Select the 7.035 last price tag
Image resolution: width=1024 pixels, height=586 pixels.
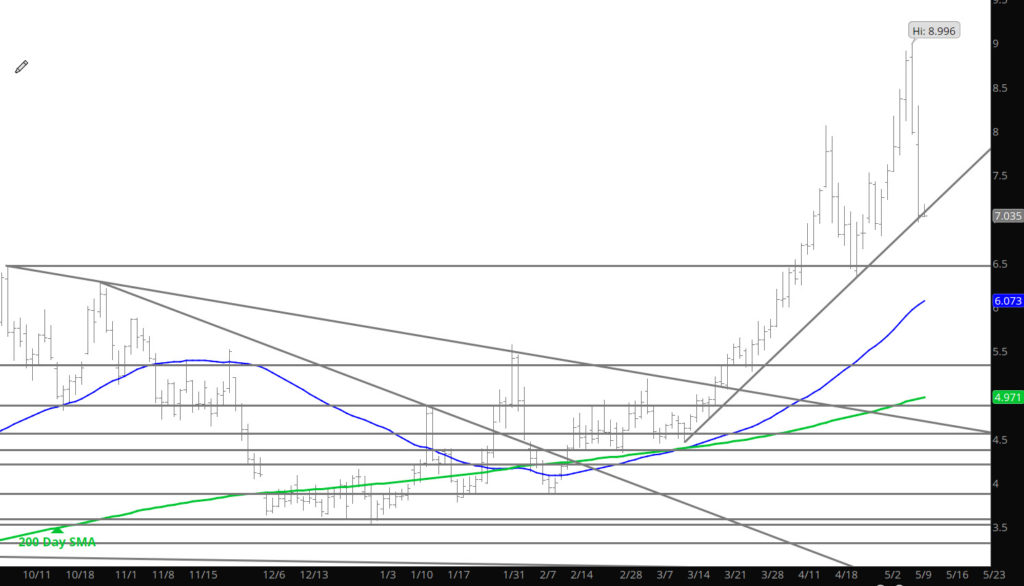coord(1006,215)
